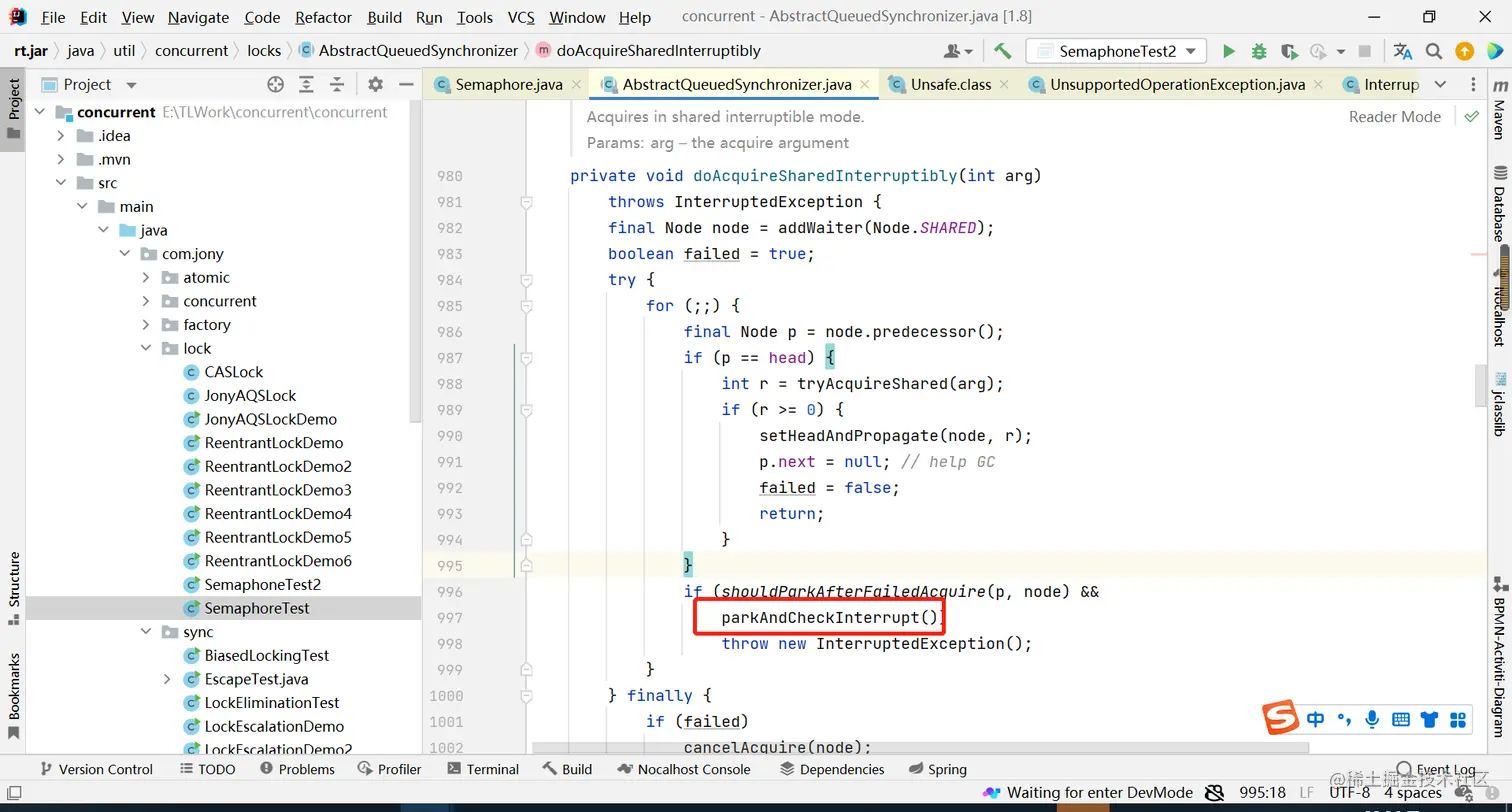Toggle the Bookmarks tool window
The image size is (1512, 812).
tap(14, 696)
